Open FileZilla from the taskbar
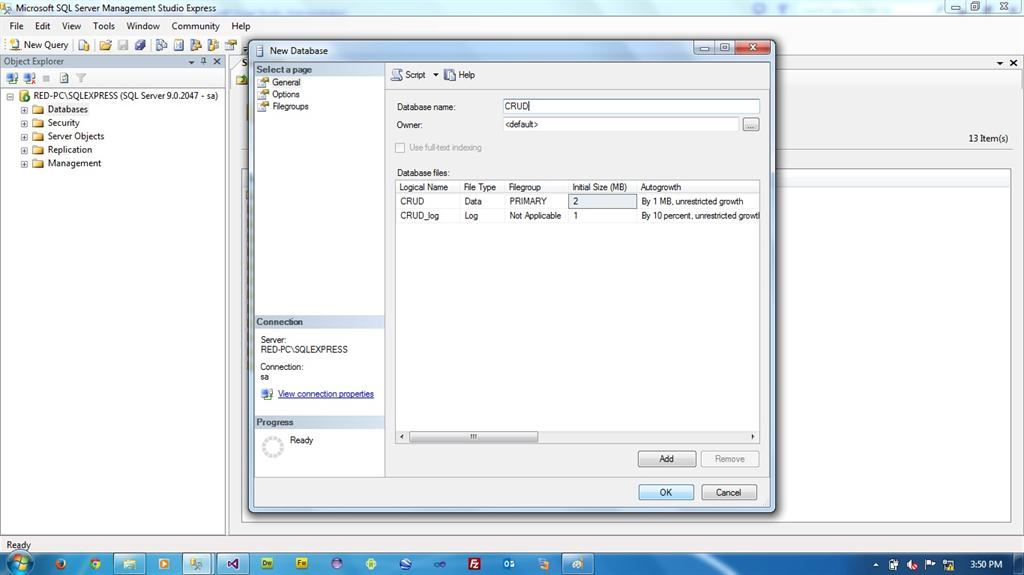 click(474, 564)
